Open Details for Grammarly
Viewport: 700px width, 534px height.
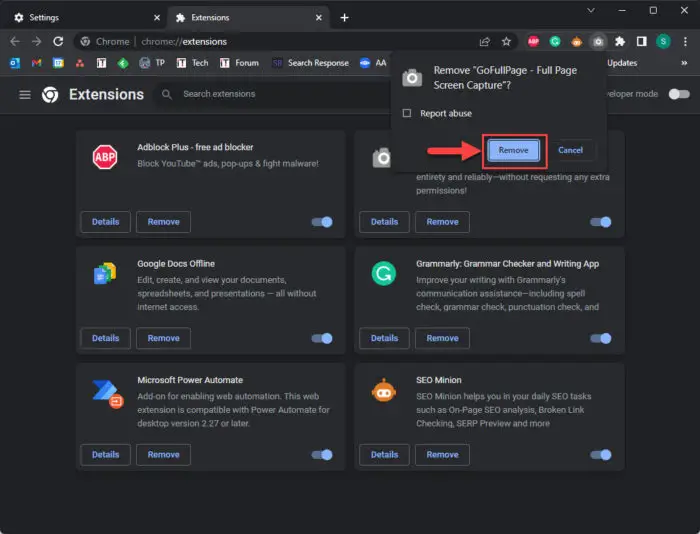384,338
